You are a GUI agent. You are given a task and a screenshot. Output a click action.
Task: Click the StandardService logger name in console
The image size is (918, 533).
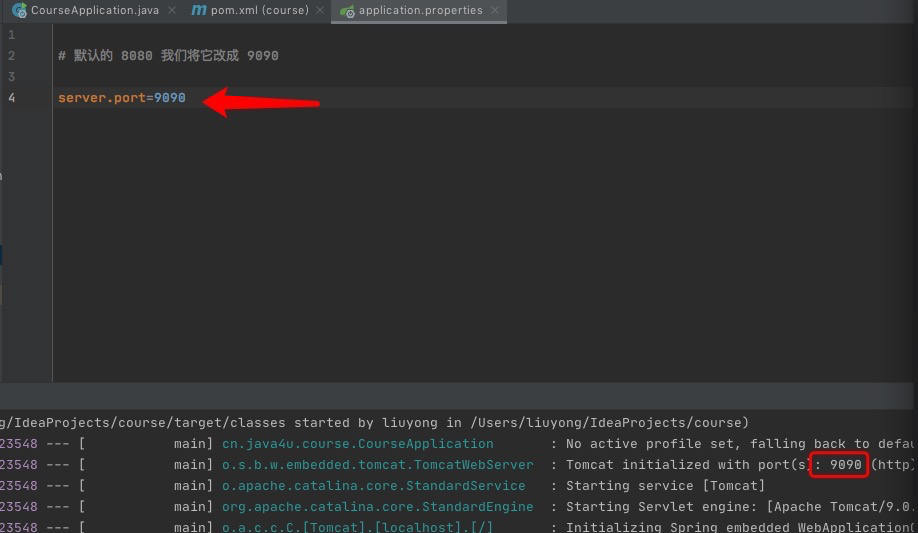coord(373,486)
